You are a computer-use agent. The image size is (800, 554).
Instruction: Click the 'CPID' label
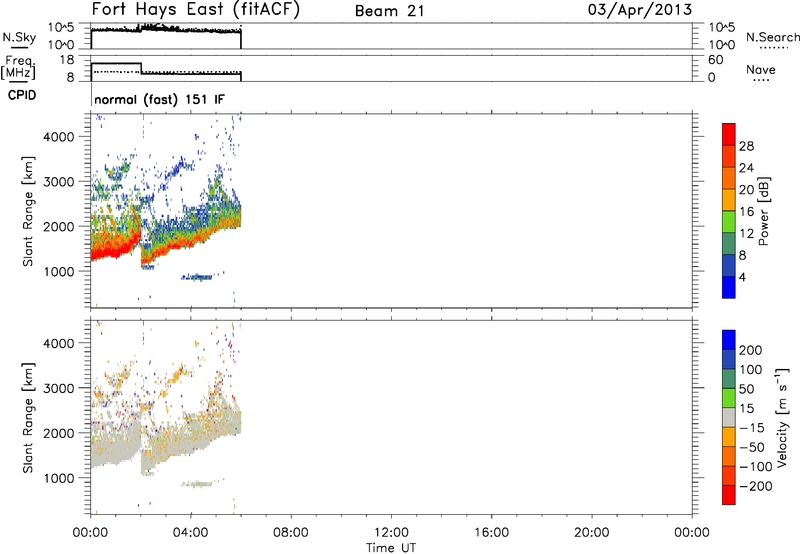point(22,95)
